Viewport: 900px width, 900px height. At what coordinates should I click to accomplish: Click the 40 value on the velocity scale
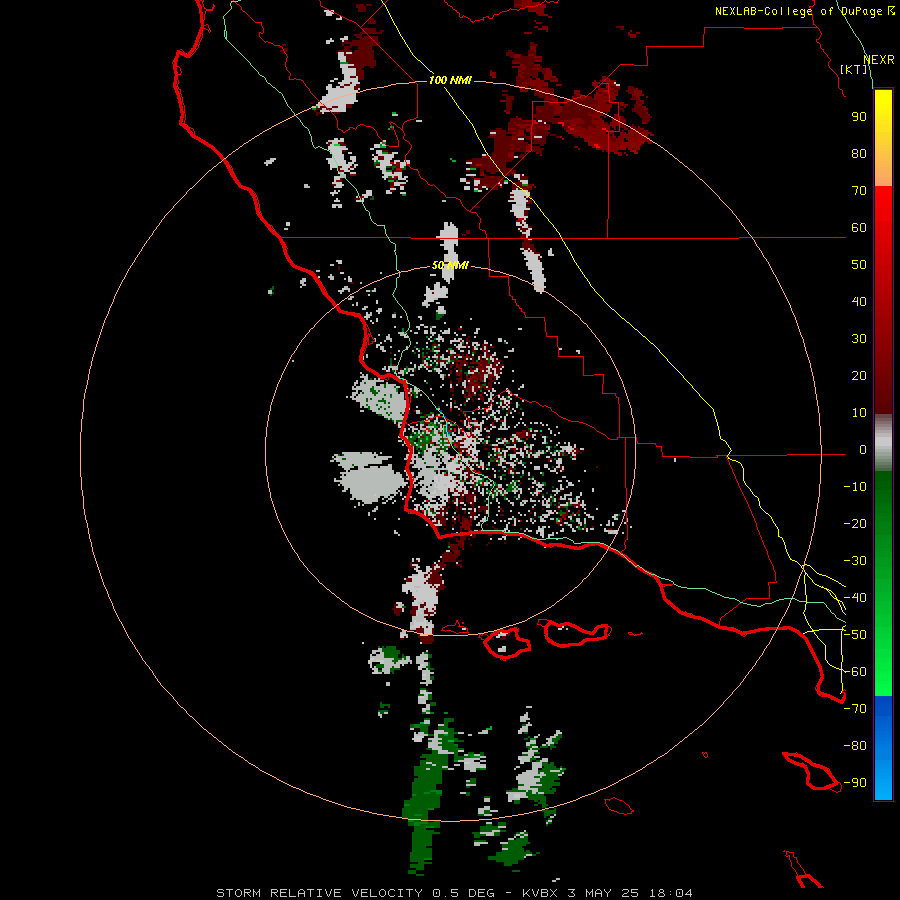859,302
